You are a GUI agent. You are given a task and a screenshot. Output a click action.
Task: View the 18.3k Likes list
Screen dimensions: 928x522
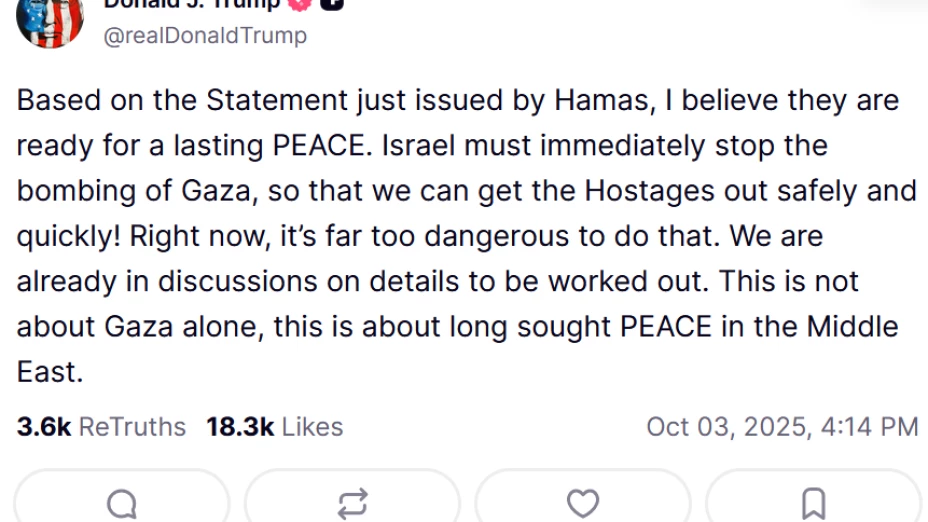coord(274,427)
